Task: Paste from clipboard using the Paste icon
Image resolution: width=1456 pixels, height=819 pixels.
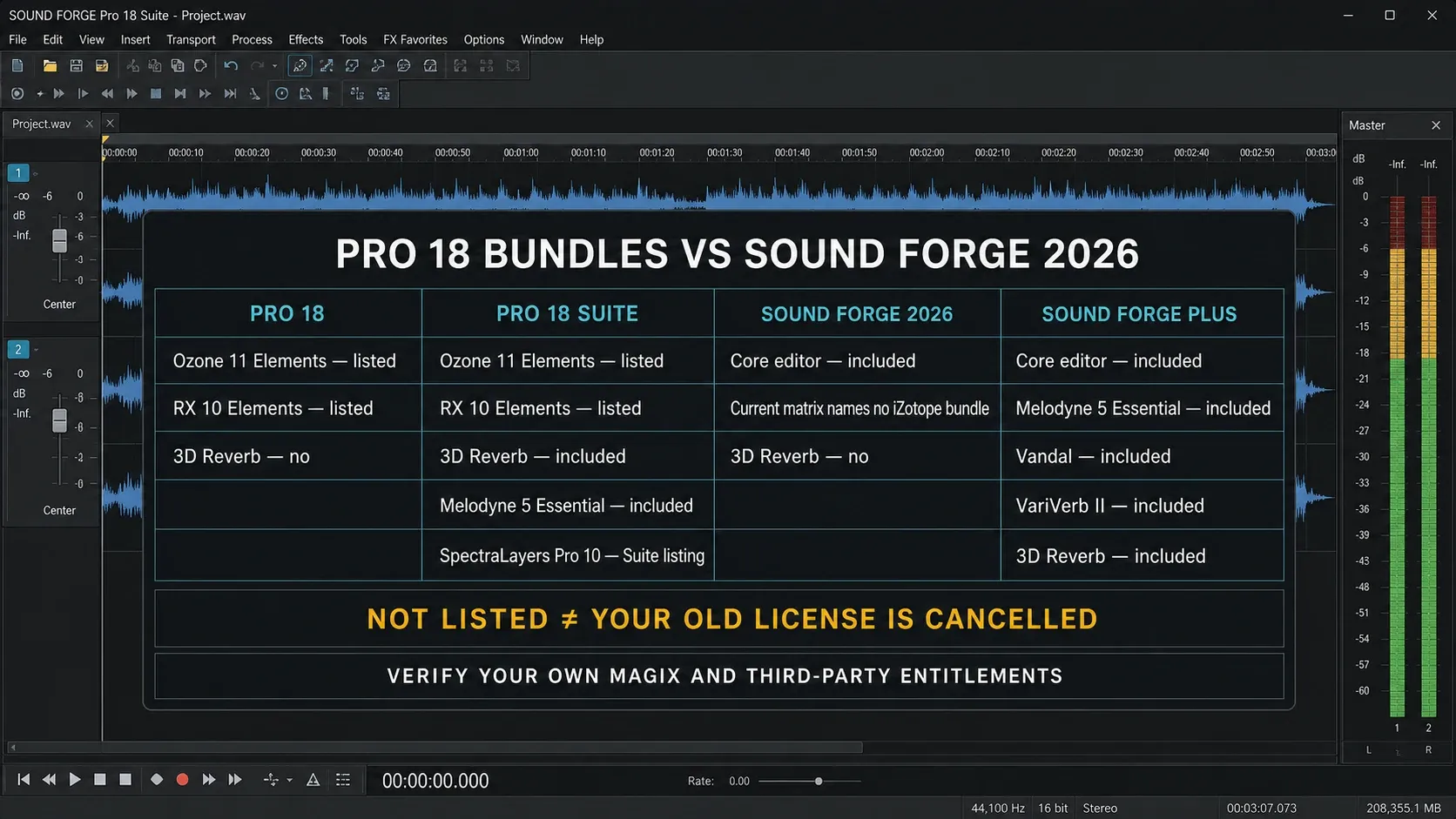Action: [x=178, y=66]
